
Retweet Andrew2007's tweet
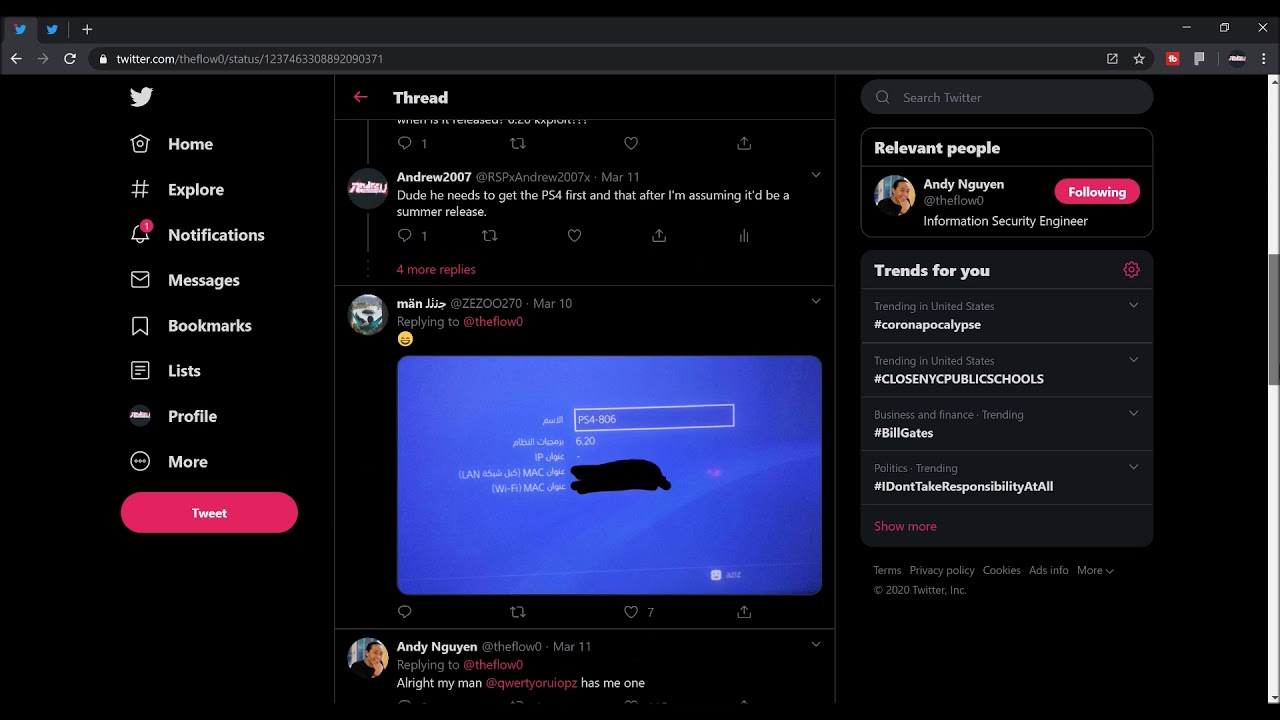click(x=489, y=236)
